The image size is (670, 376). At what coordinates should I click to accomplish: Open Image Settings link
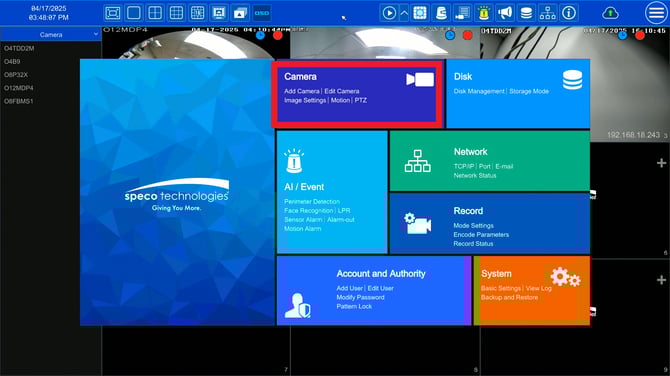point(305,100)
